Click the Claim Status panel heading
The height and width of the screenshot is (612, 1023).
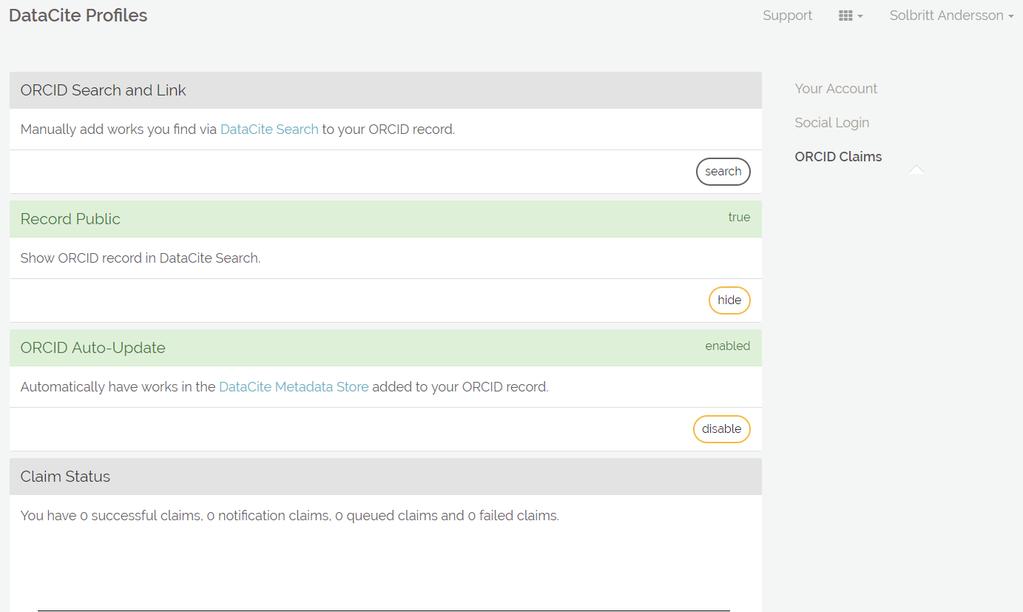65,476
